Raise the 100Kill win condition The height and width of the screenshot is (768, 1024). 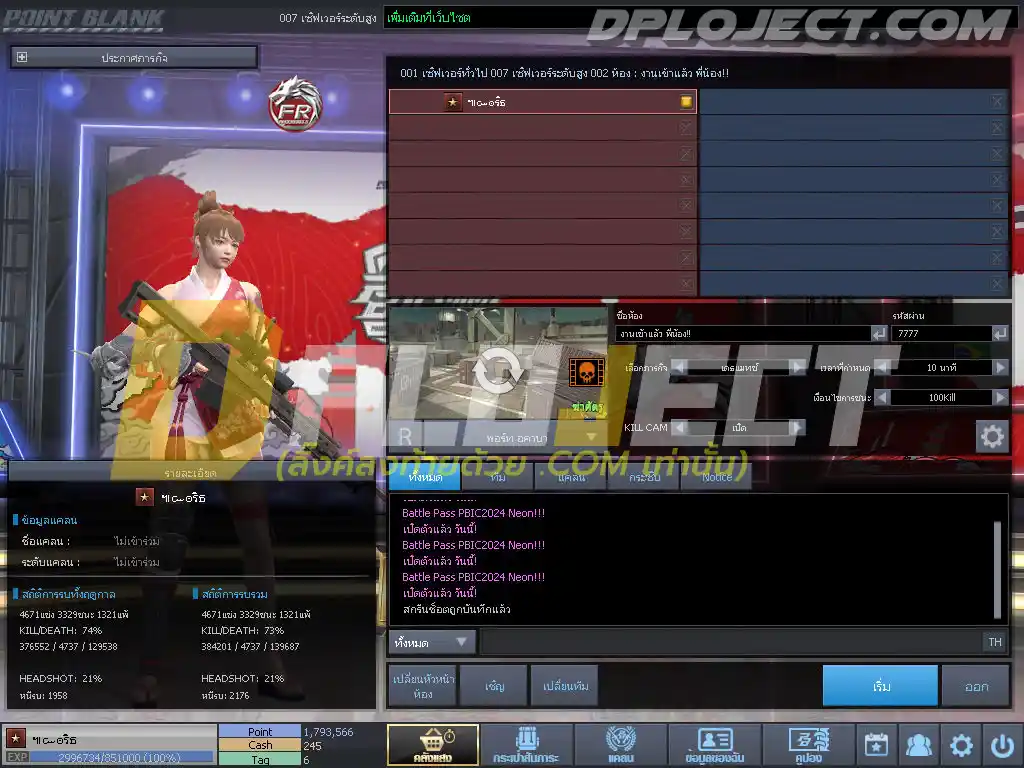[x=1000, y=397]
